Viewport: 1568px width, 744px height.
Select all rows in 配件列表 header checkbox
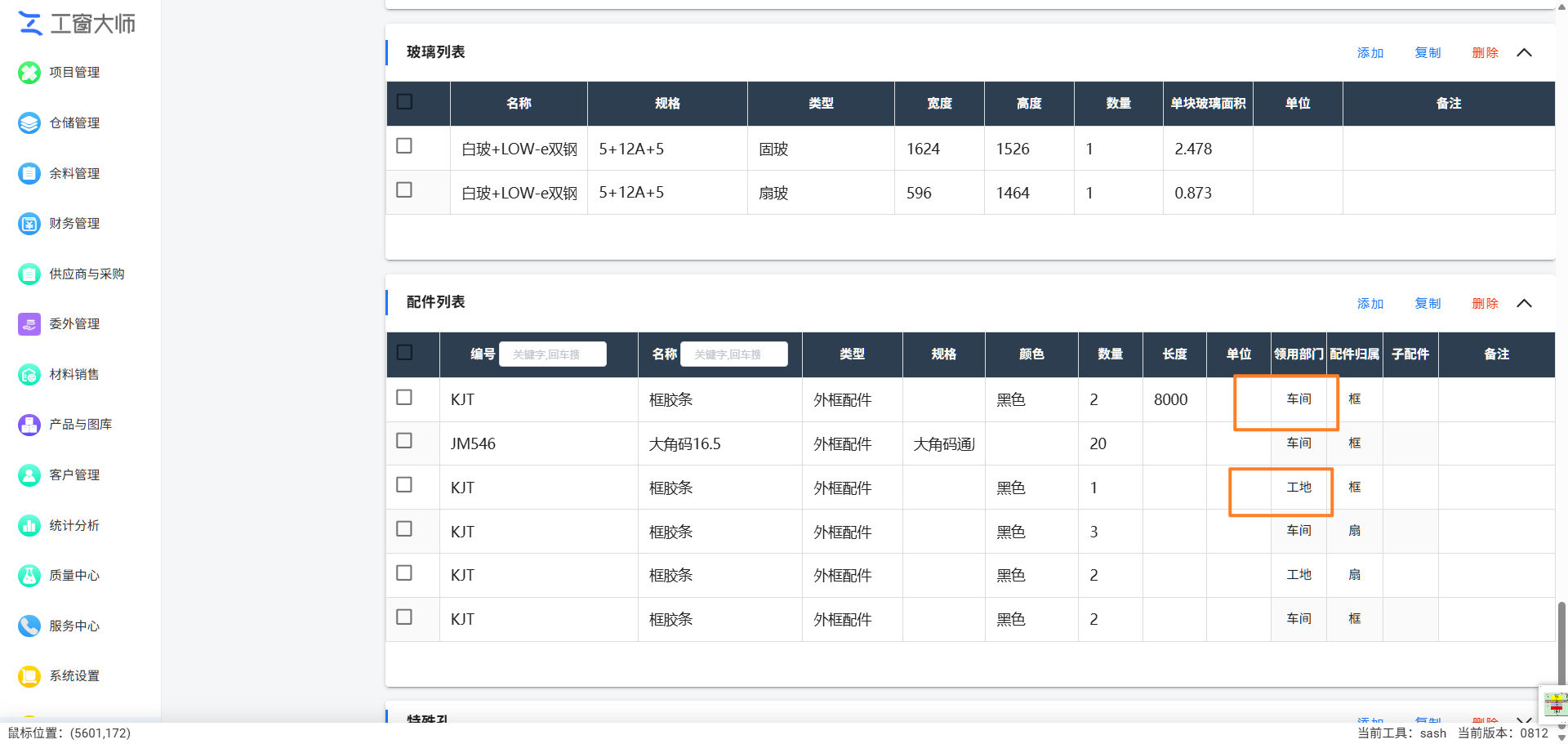coord(404,352)
